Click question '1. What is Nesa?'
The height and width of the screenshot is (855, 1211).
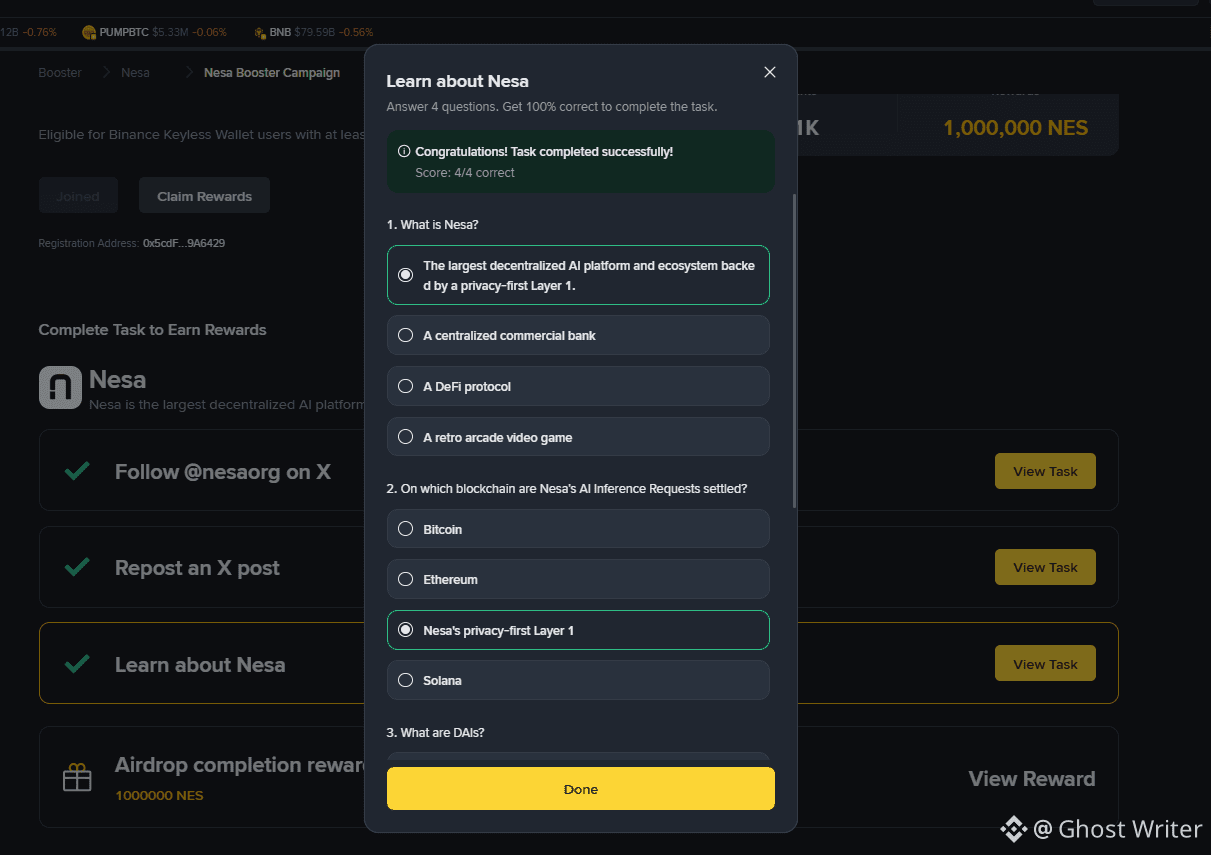click(432, 225)
